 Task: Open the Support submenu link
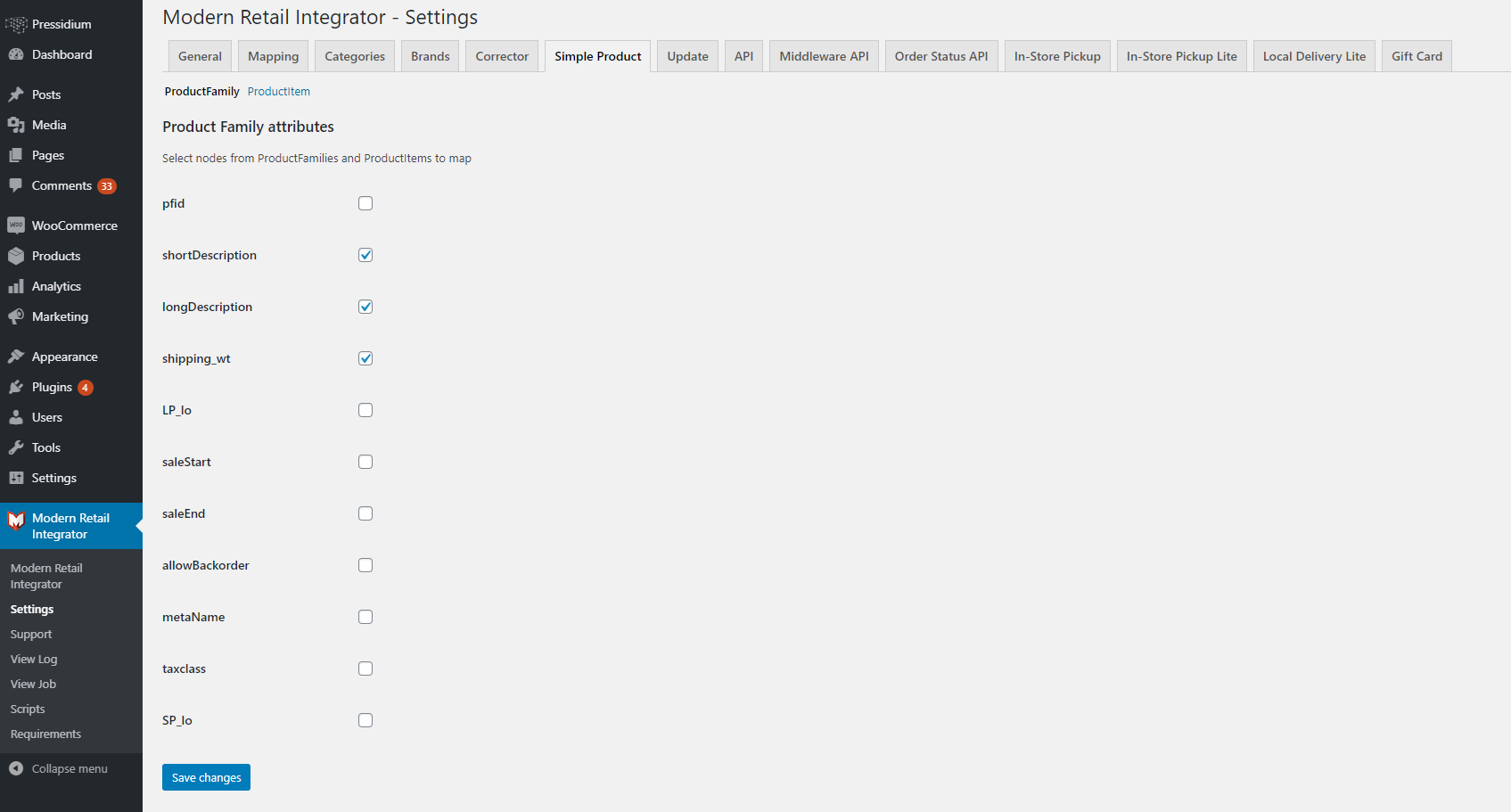coord(31,635)
